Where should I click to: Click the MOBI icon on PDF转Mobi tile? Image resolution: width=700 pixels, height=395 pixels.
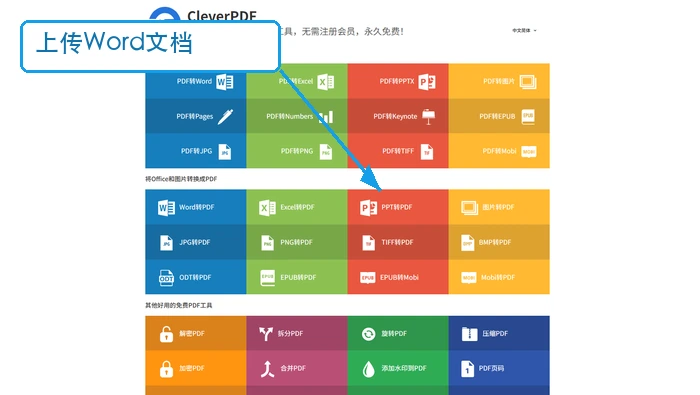pyautogui.click(x=529, y=152)
